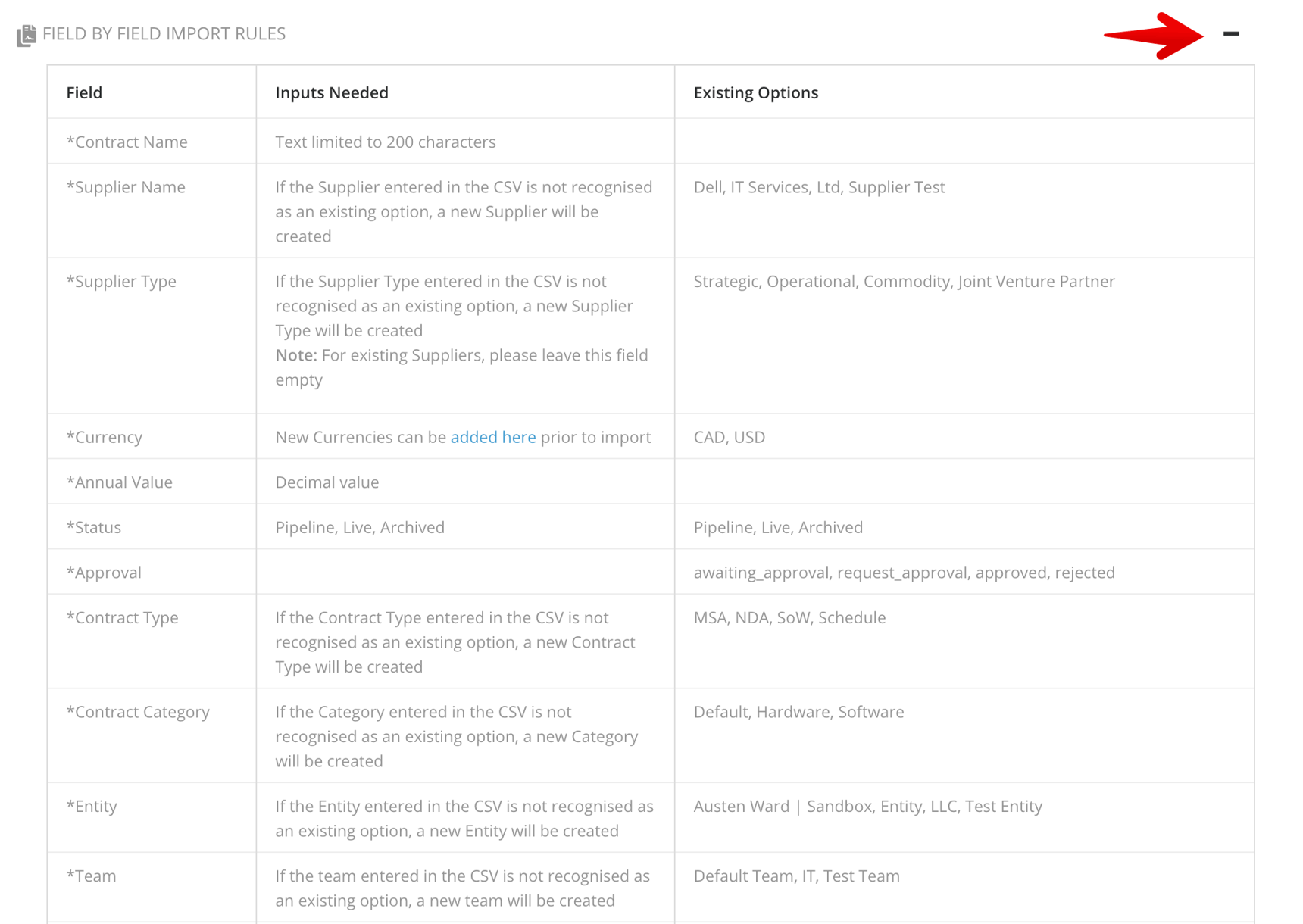The height and width of the screenshot is (924, 1303).
Task: Collapse the import rules panel with the minus button
Action: (1230, 34)
